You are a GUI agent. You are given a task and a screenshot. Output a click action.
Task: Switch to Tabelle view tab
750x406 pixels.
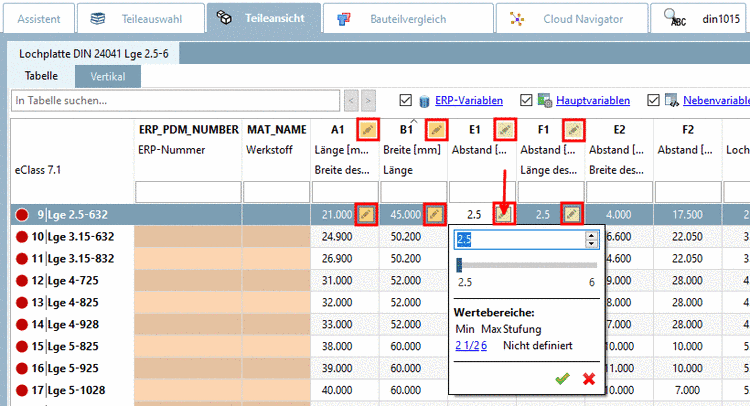41,76
